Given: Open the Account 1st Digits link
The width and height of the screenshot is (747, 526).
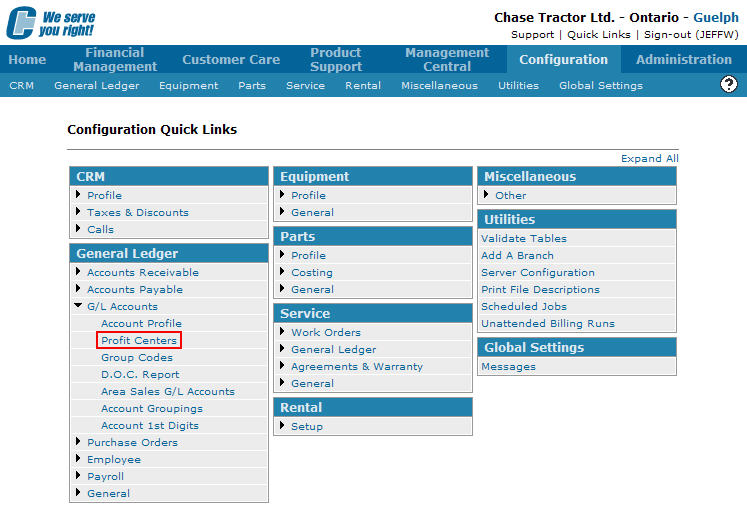Looking at the screenshot, I should pos(150,425).
